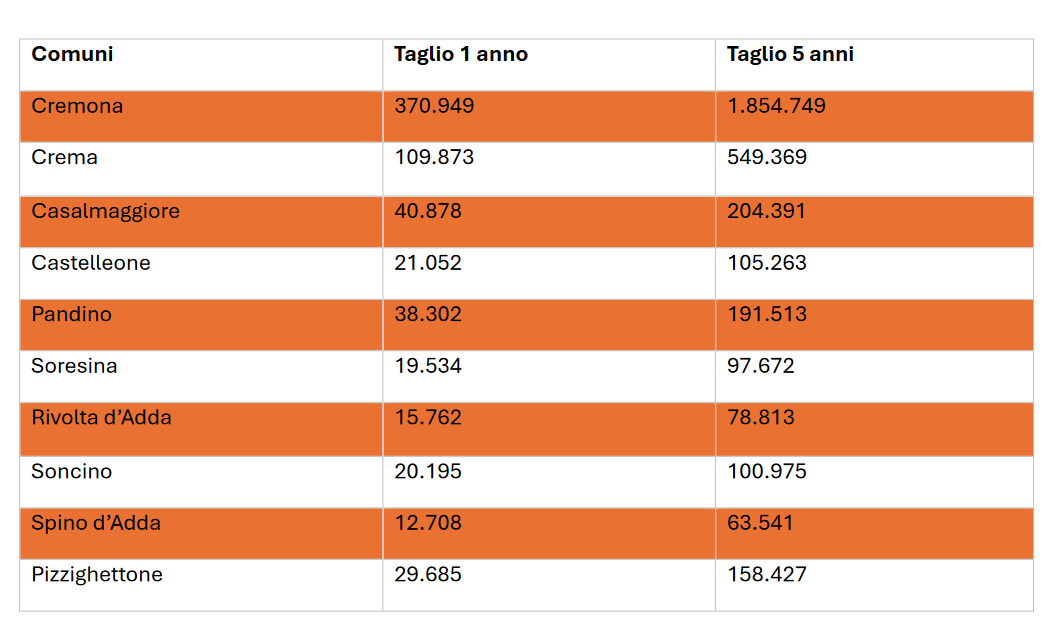
Task: Select the 100.975 Soncino value
Action: point(766,471)
